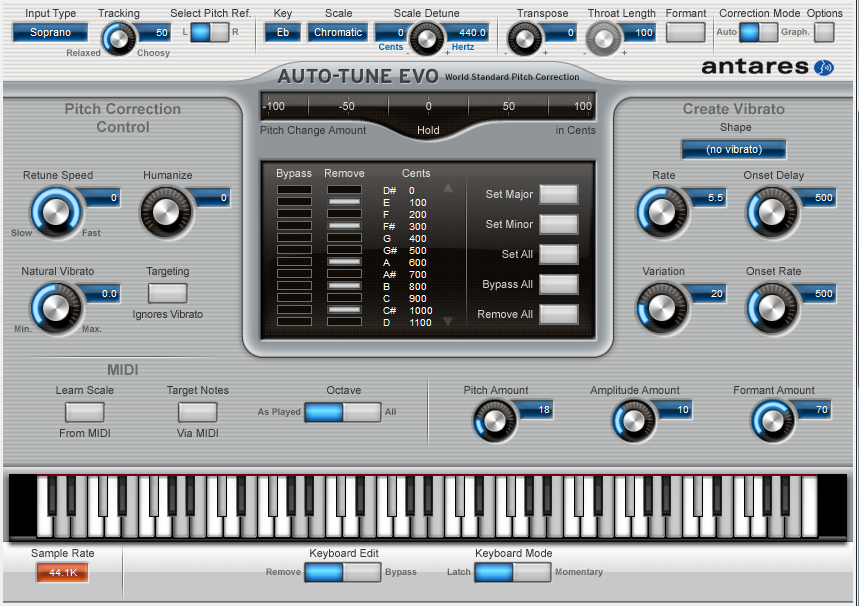Click the Scale Detune knob
The height and width of the screenshot is (606, 859).
(x=427, y=39)
